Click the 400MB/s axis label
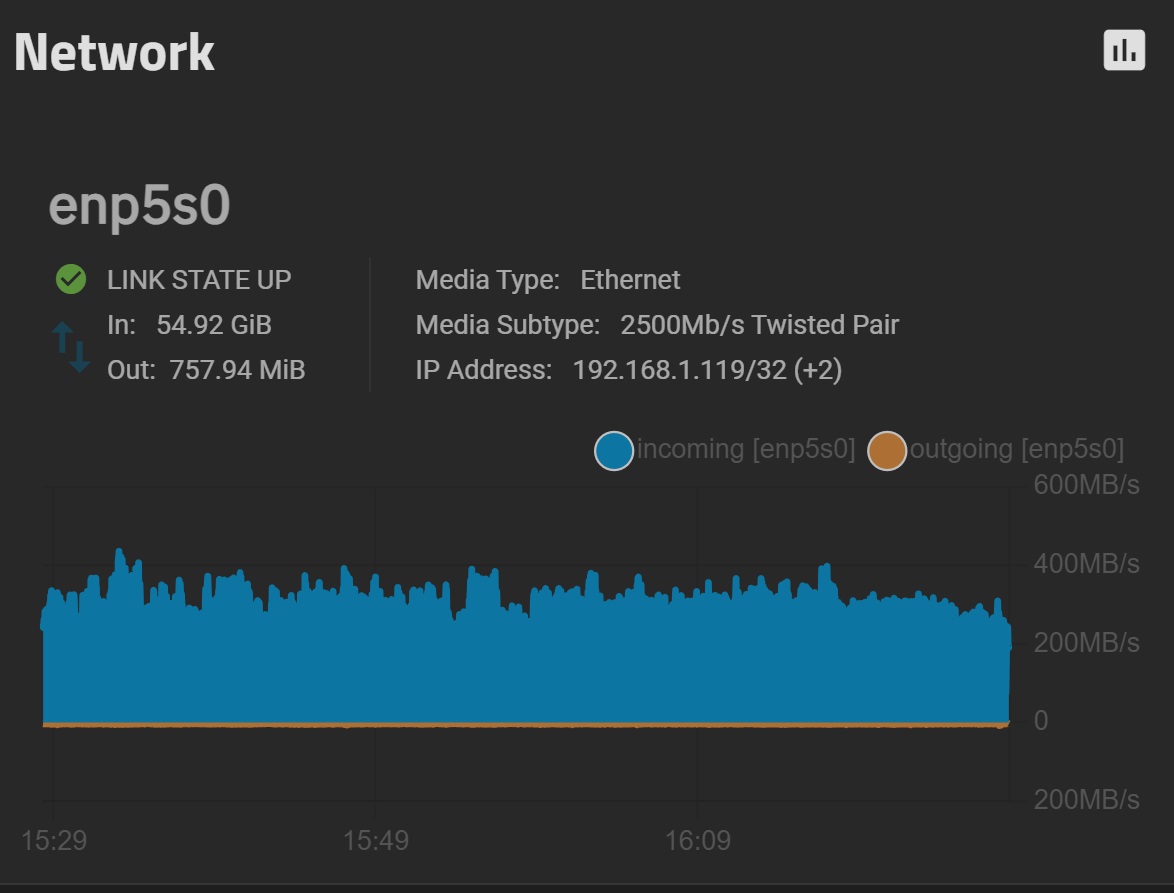 [1086, 564]
